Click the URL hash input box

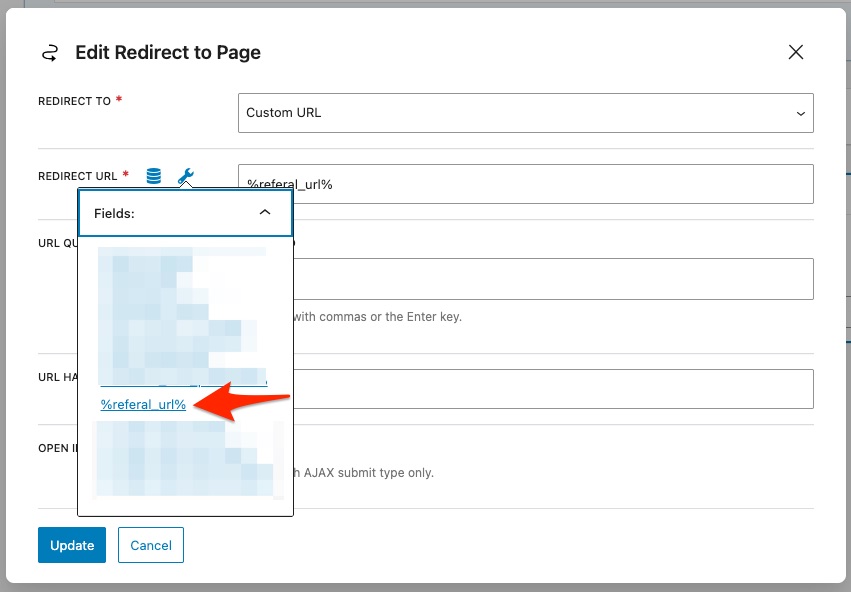pyautogui.click(x=550, y=389)
